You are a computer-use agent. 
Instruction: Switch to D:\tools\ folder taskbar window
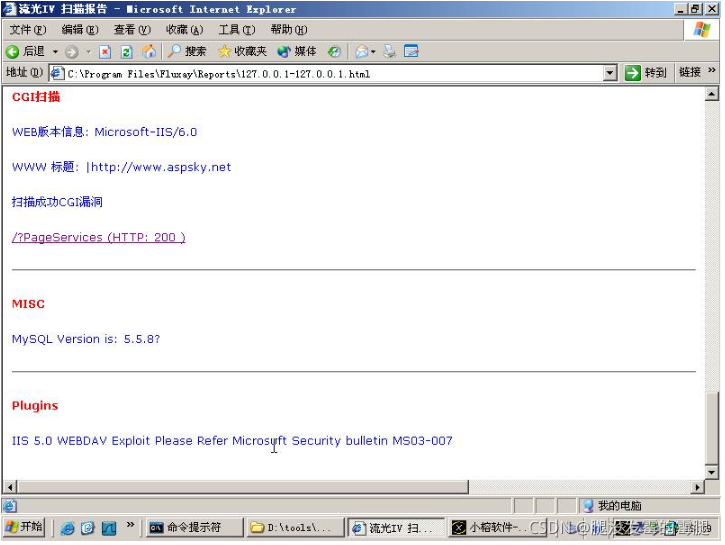coord(295,527)
